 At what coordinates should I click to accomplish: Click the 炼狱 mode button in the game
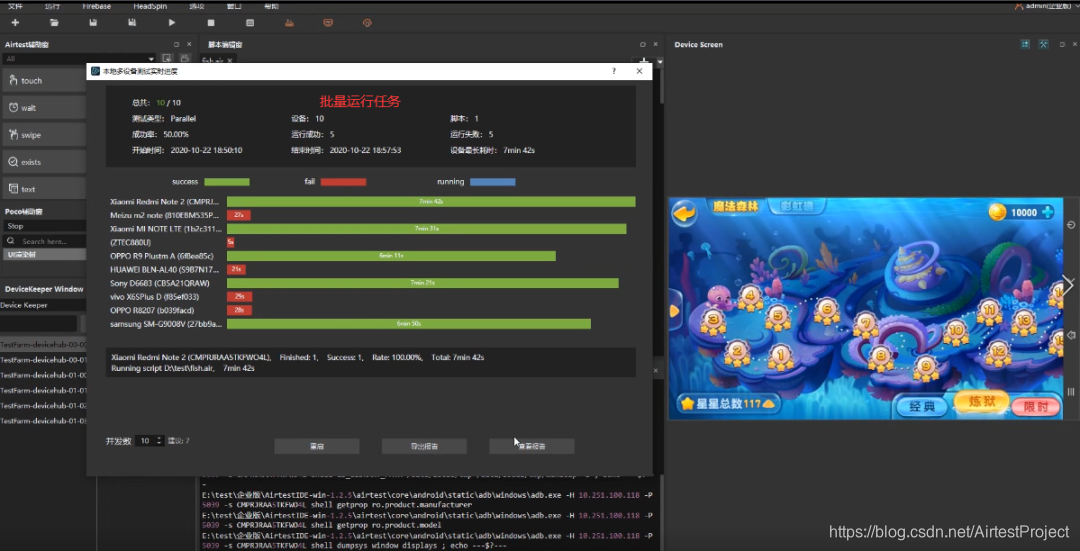point(981,402)
